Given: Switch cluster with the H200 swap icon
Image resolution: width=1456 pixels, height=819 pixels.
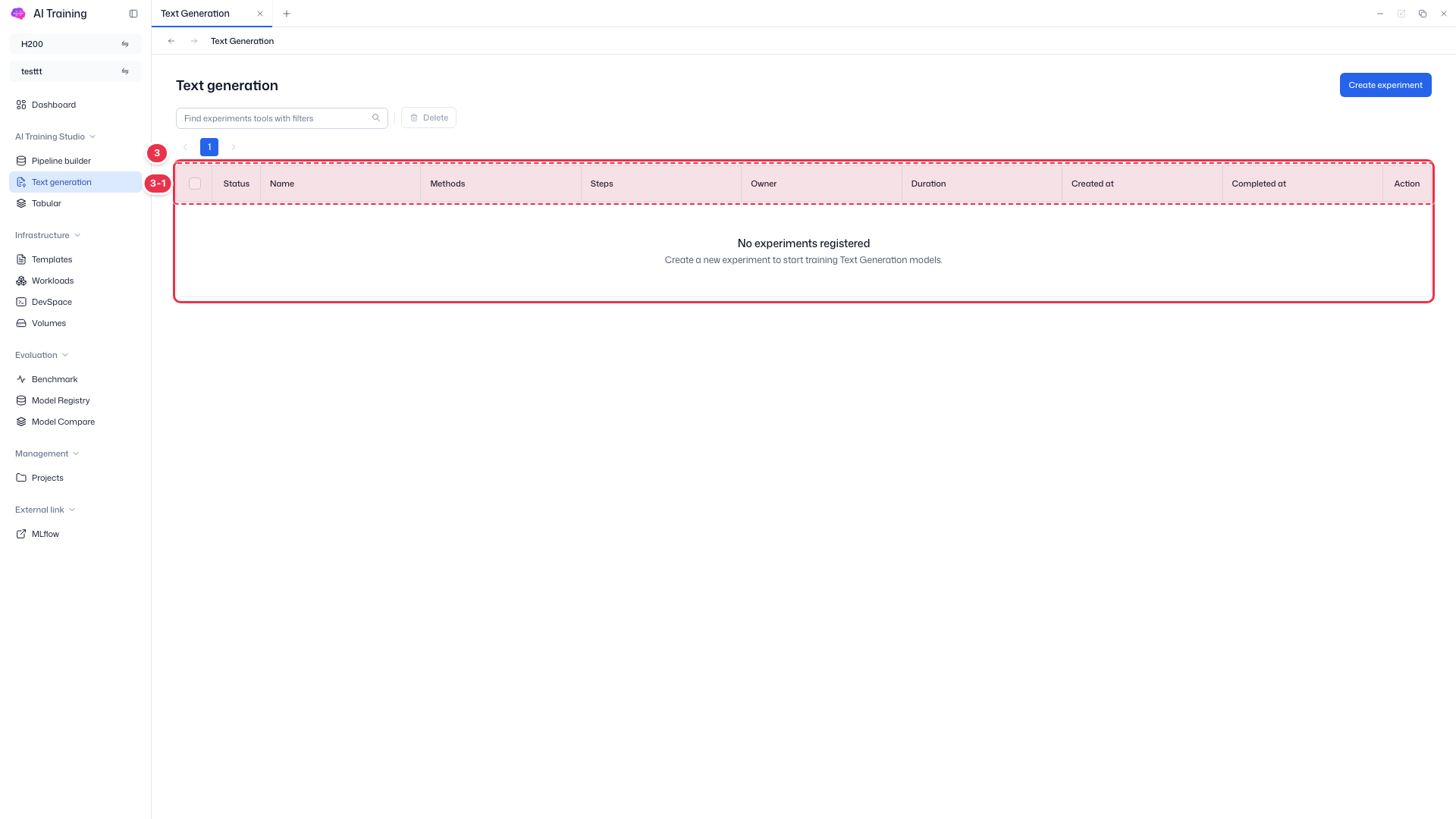Looking at the screenshot, I should 125,44.
